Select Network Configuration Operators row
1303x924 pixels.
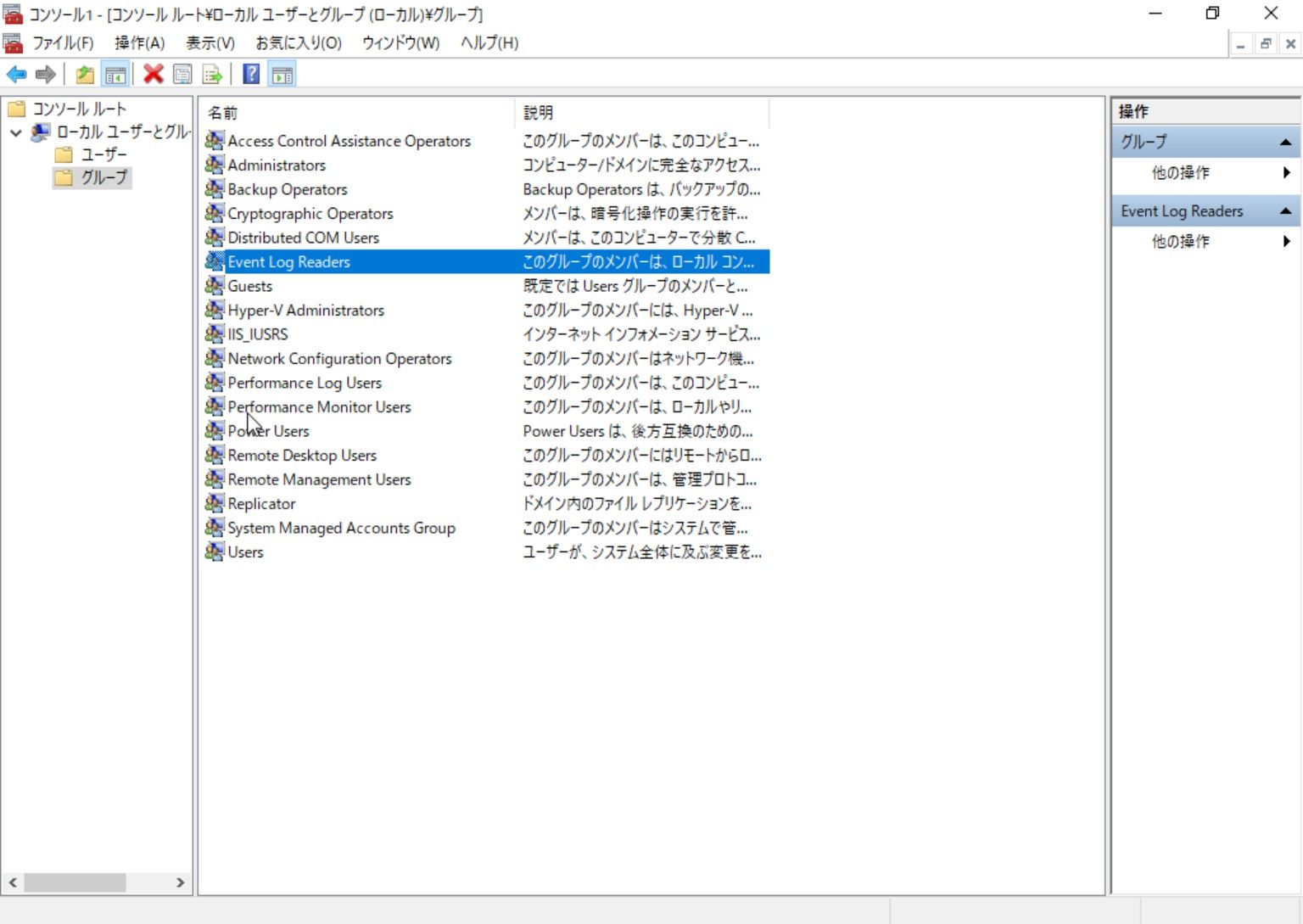486,358
